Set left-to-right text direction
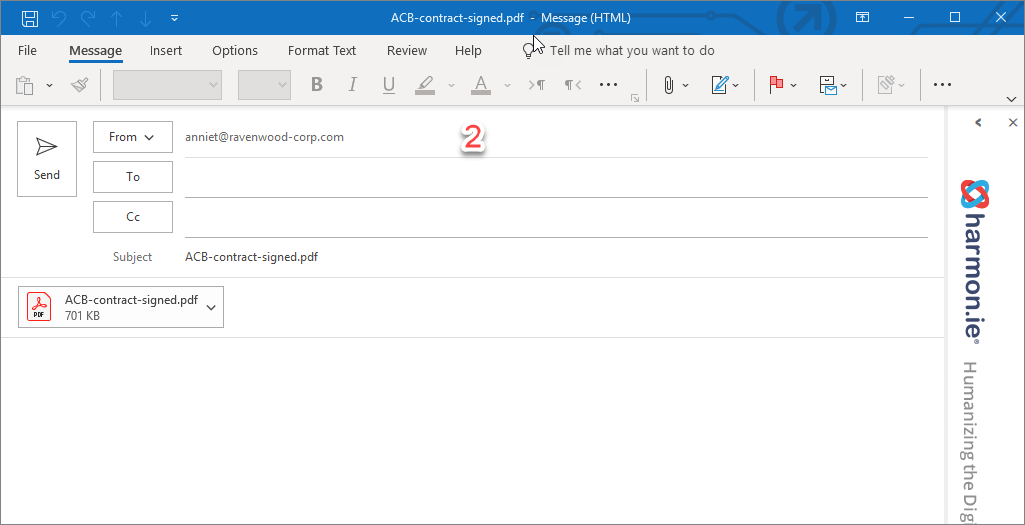Viewport: 1025px width, 525px height. [537, 84]
